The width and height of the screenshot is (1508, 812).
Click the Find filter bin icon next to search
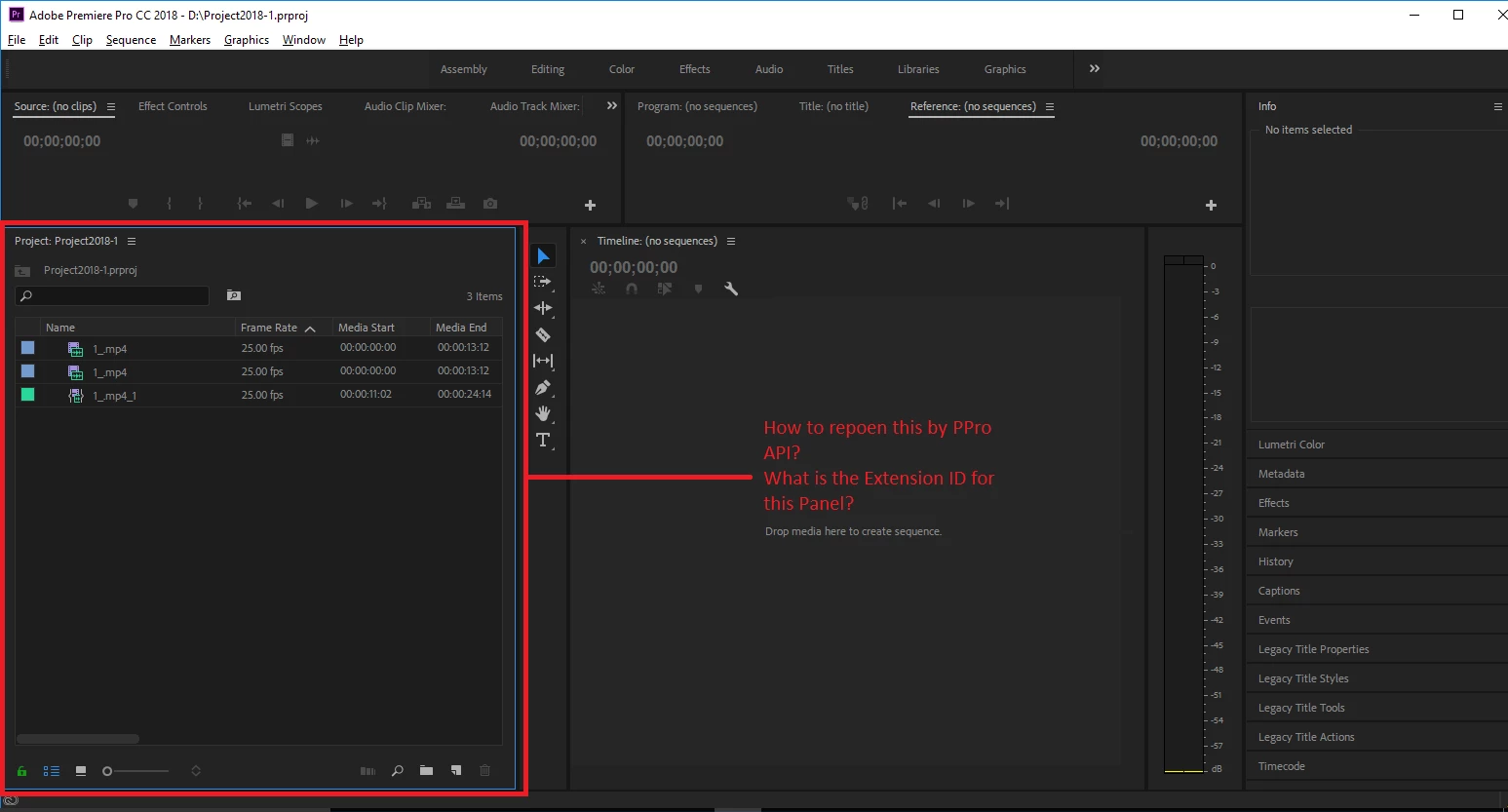point(233,295)
